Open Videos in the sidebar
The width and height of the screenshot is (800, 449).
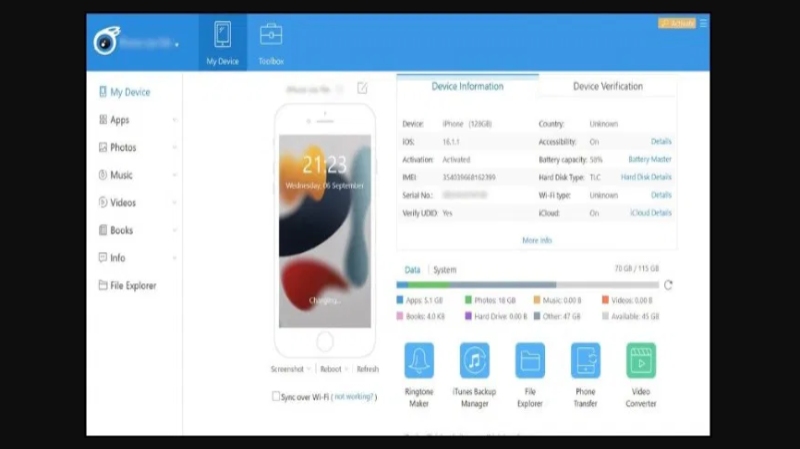(117, 203)
